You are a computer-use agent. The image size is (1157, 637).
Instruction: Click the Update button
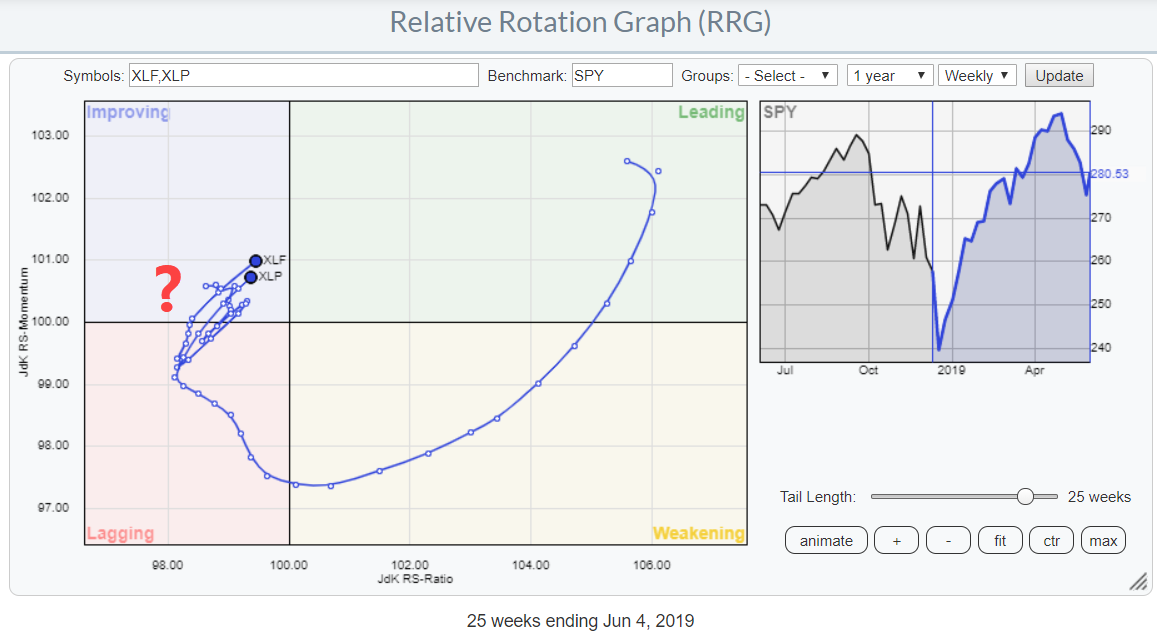(x=1059, y=76)
